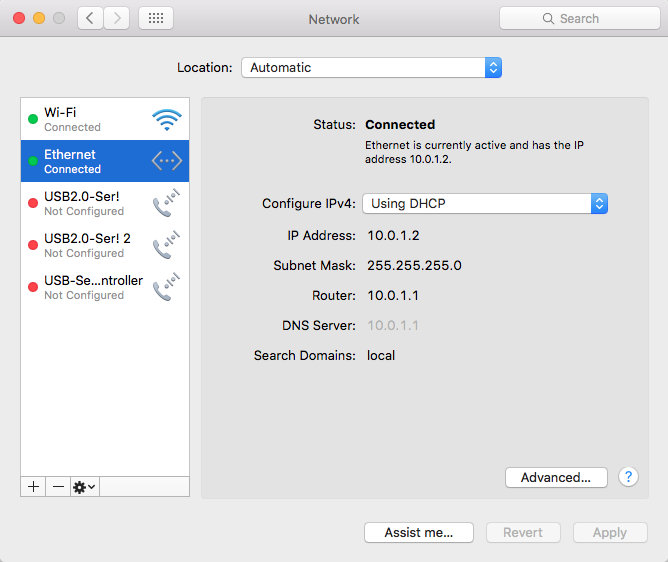668x562 pixels.
Task: Click the Search Domains field showing local
Action: (381, 355)
